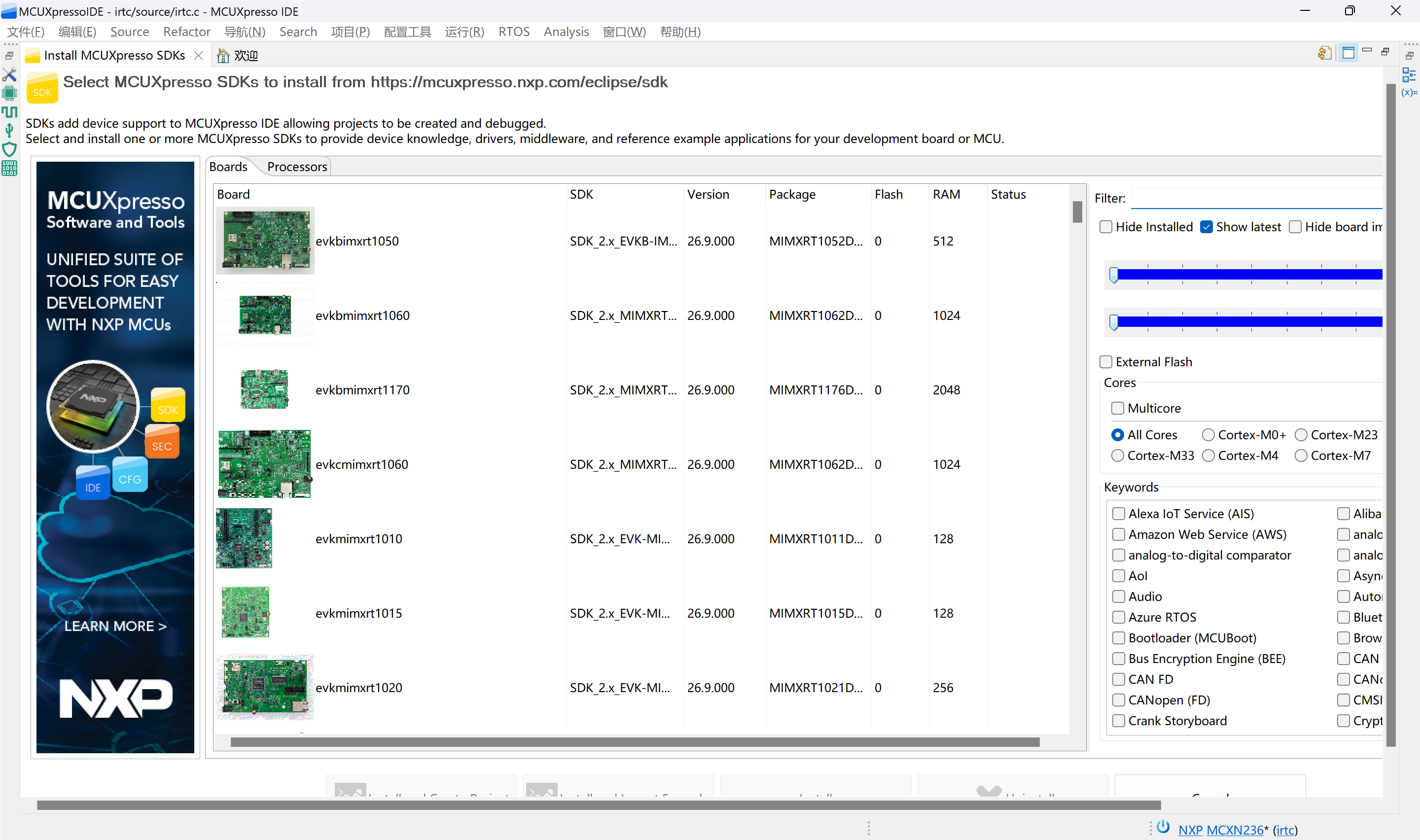Select the evkbimxrt1050 board thumbnail

tap(265, 241)
